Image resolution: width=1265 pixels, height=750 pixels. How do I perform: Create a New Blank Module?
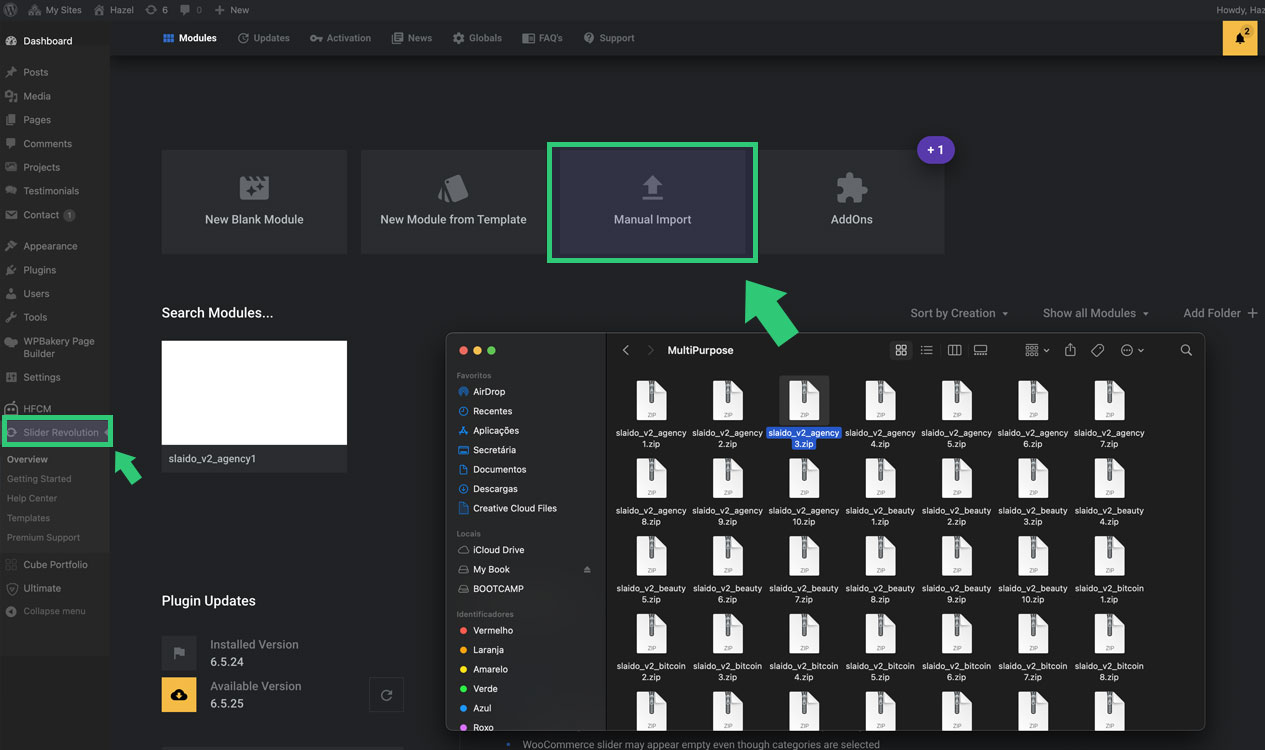254,202
